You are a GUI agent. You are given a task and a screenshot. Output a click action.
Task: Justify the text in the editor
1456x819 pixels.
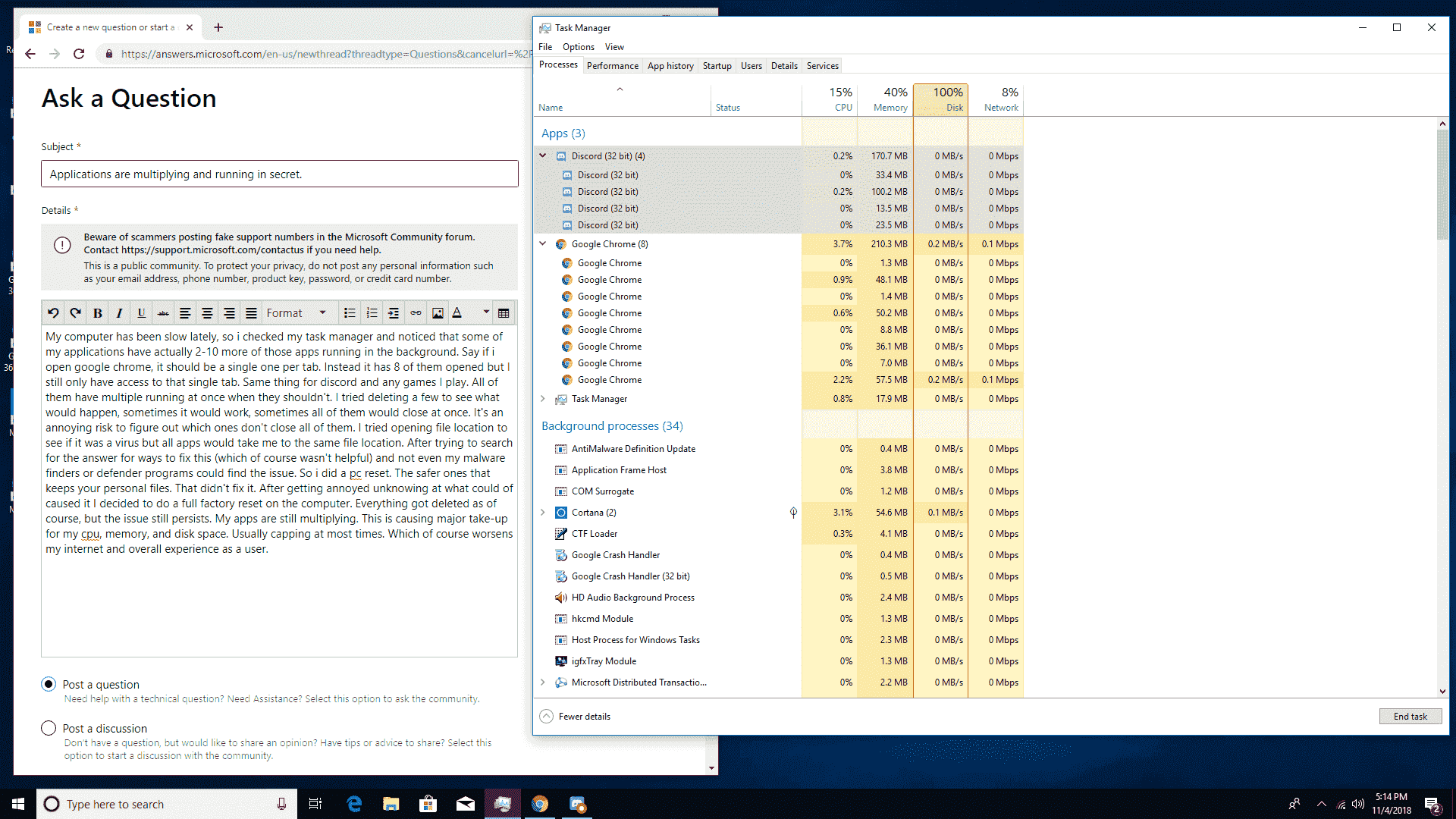(x=251, y=313)
